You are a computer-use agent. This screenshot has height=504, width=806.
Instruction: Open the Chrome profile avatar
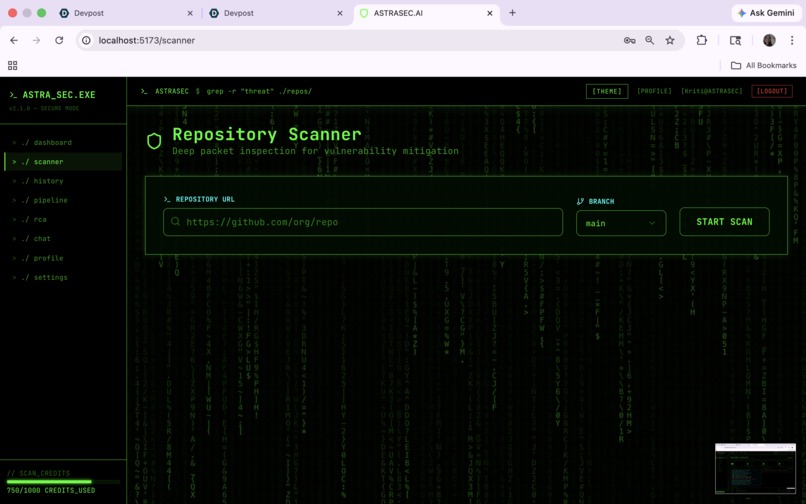click(769, 40)
